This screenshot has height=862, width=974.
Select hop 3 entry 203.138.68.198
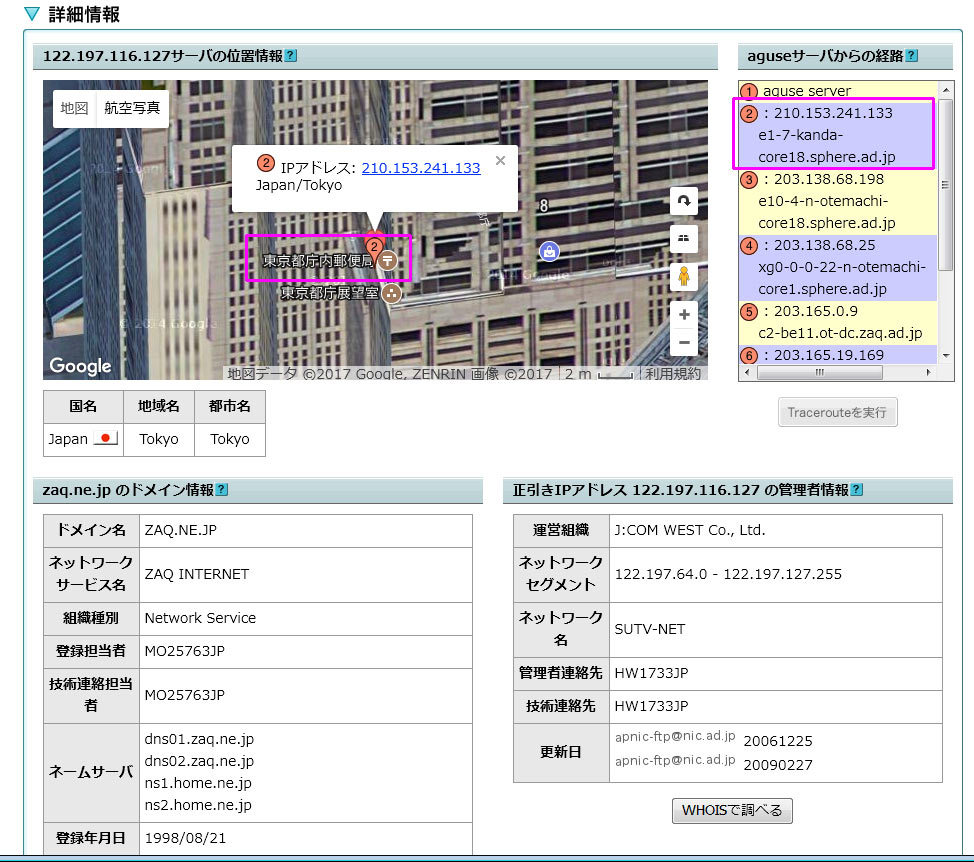coord(837,201)
